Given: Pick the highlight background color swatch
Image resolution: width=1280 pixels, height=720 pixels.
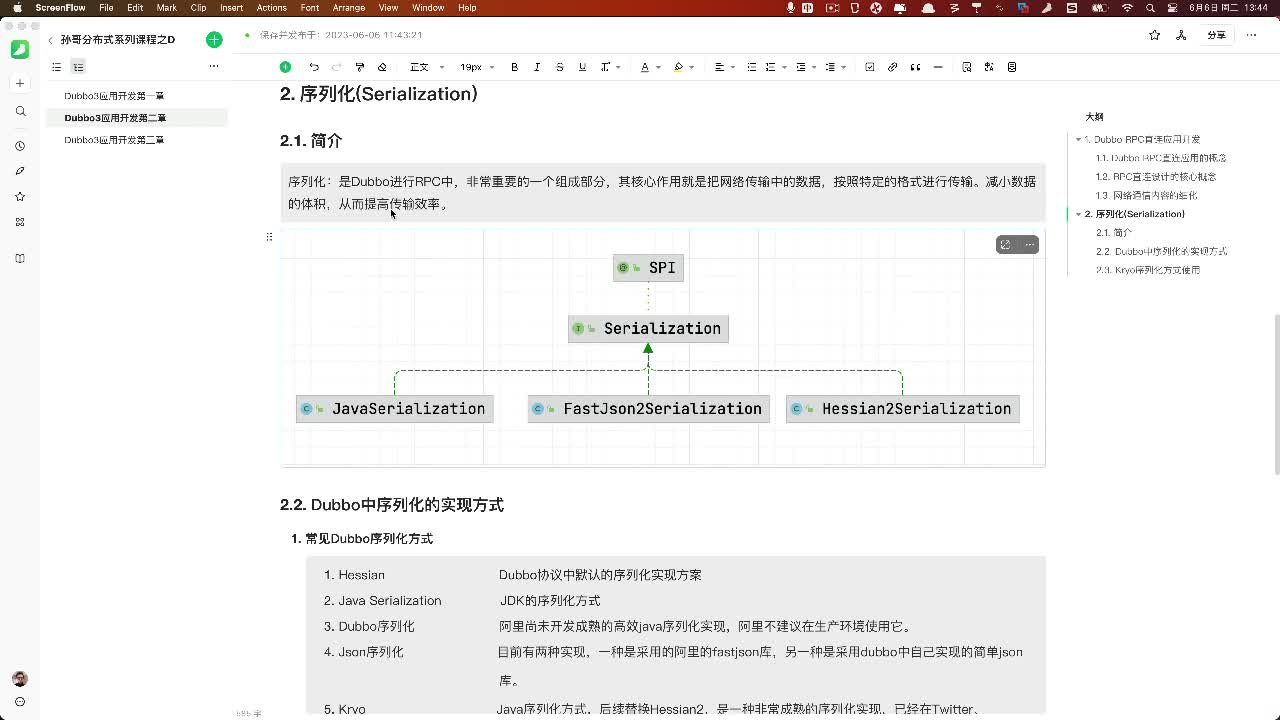Looking at the screenshot, I should (x=678, y=67).
